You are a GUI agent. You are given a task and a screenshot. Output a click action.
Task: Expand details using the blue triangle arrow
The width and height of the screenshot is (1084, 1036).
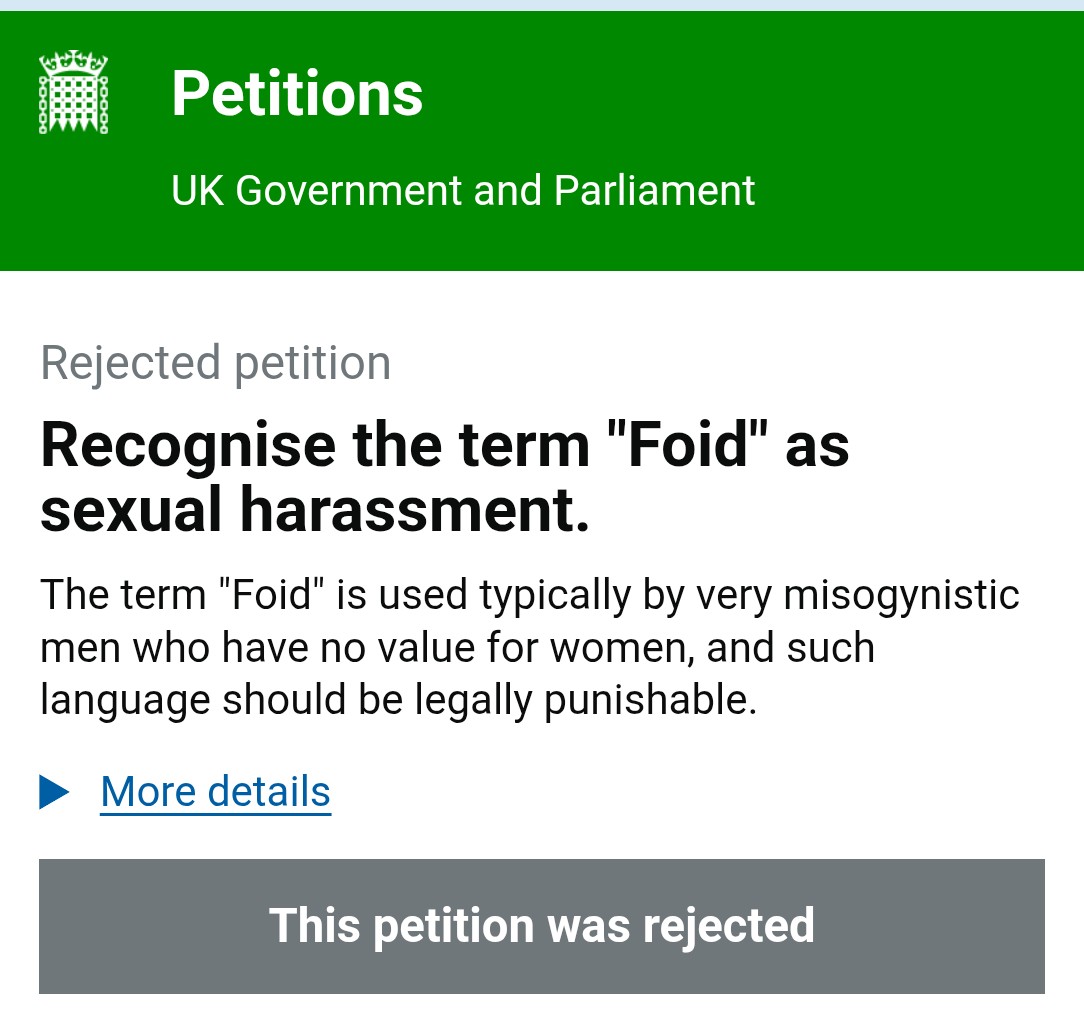54,792
